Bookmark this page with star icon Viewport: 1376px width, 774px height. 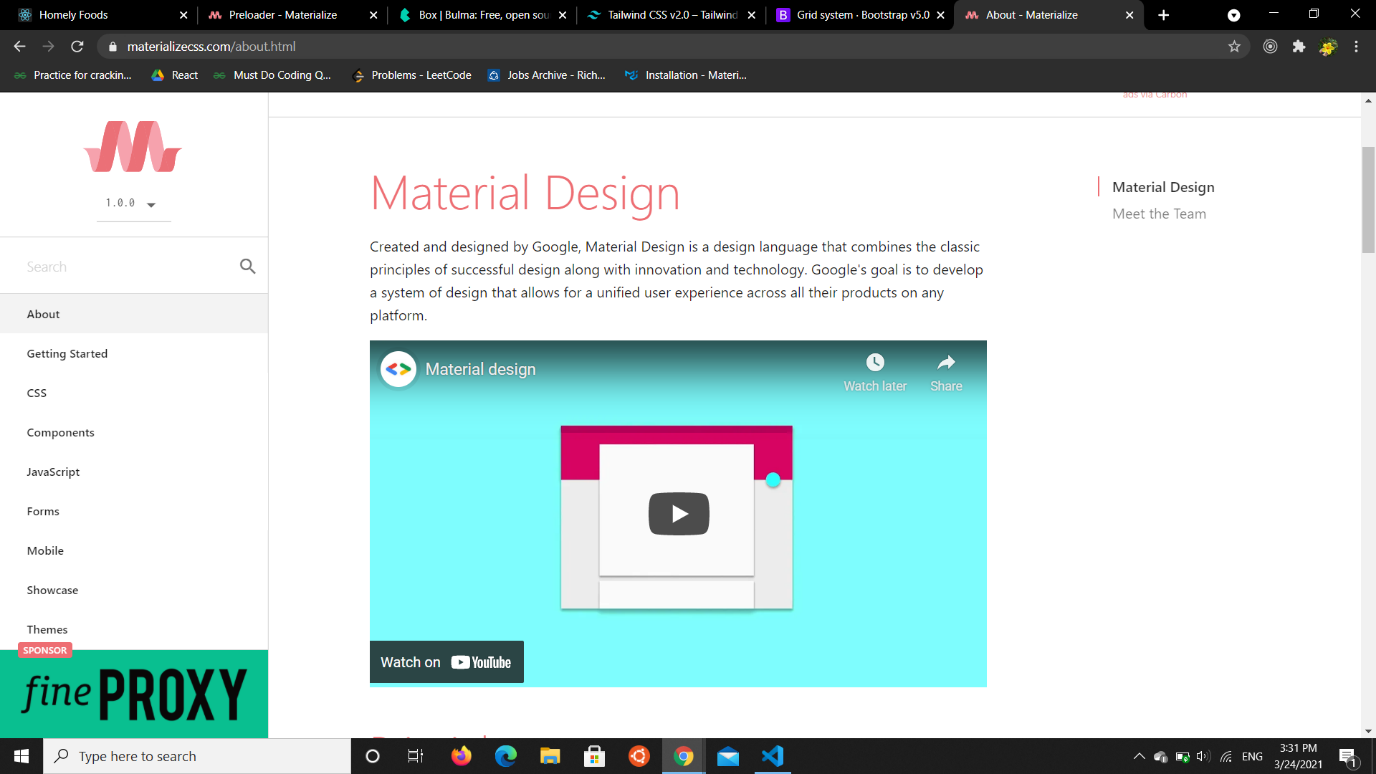(1234, 46)
